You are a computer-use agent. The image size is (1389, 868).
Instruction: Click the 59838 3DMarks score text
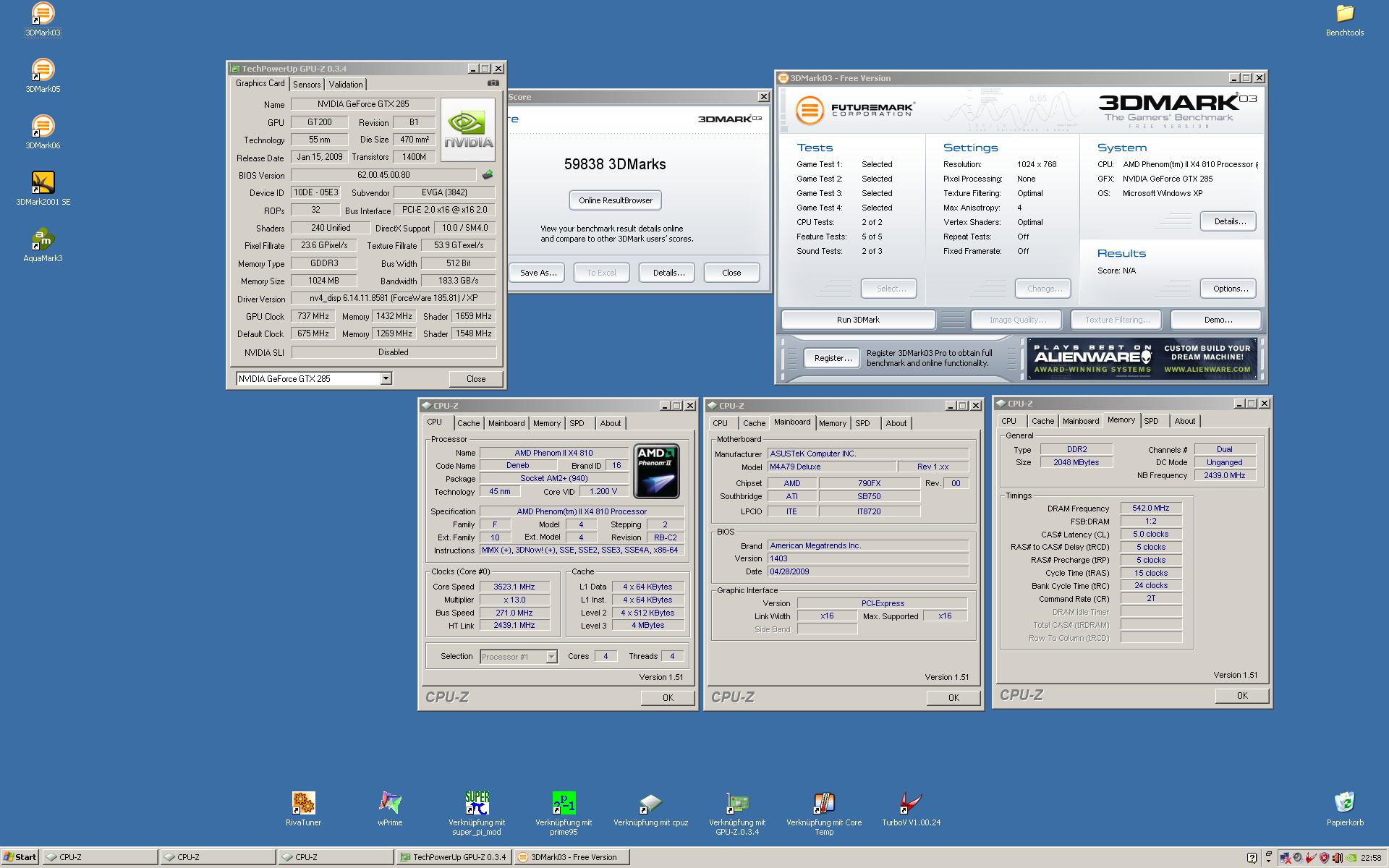coord(615,164)
